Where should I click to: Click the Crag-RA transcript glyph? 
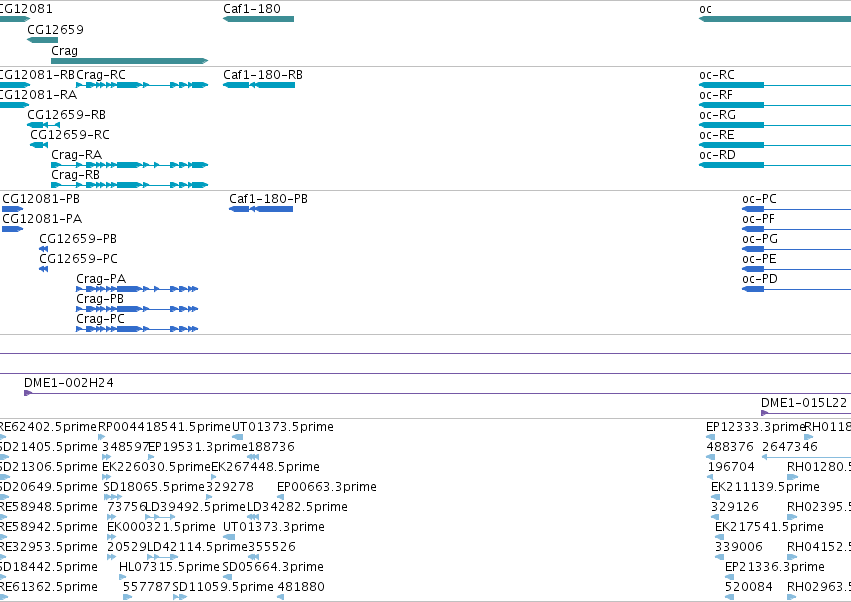[129, 165]
